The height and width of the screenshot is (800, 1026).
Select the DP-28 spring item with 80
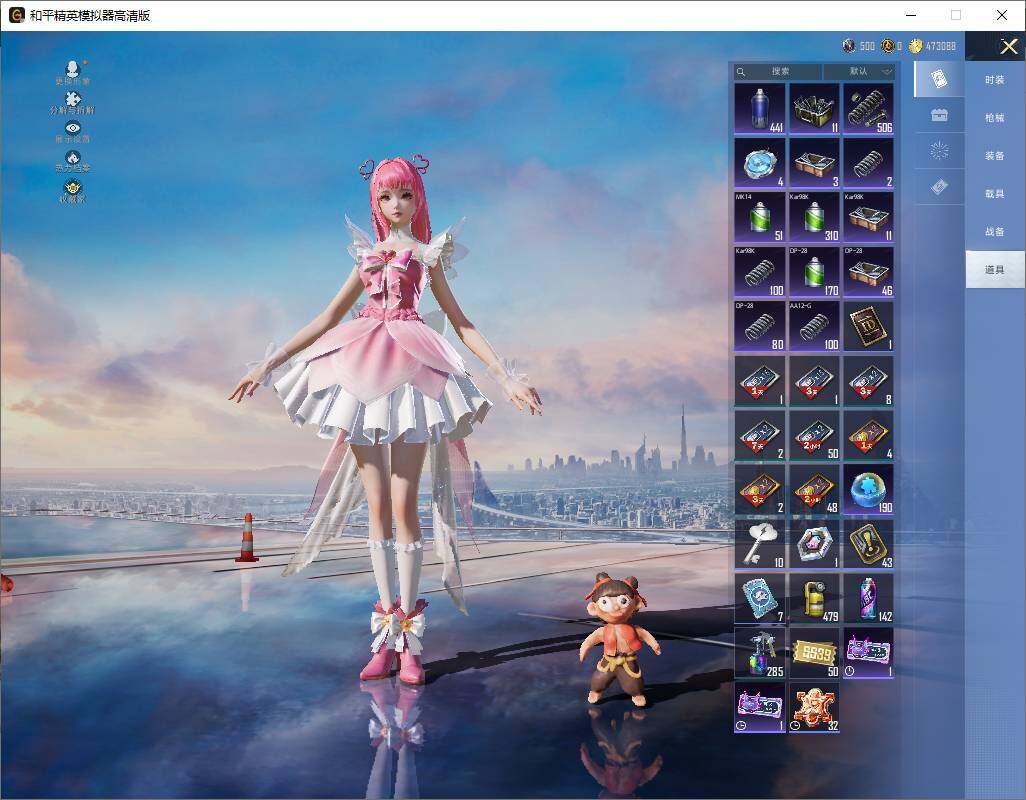click(x=760, y=326)
